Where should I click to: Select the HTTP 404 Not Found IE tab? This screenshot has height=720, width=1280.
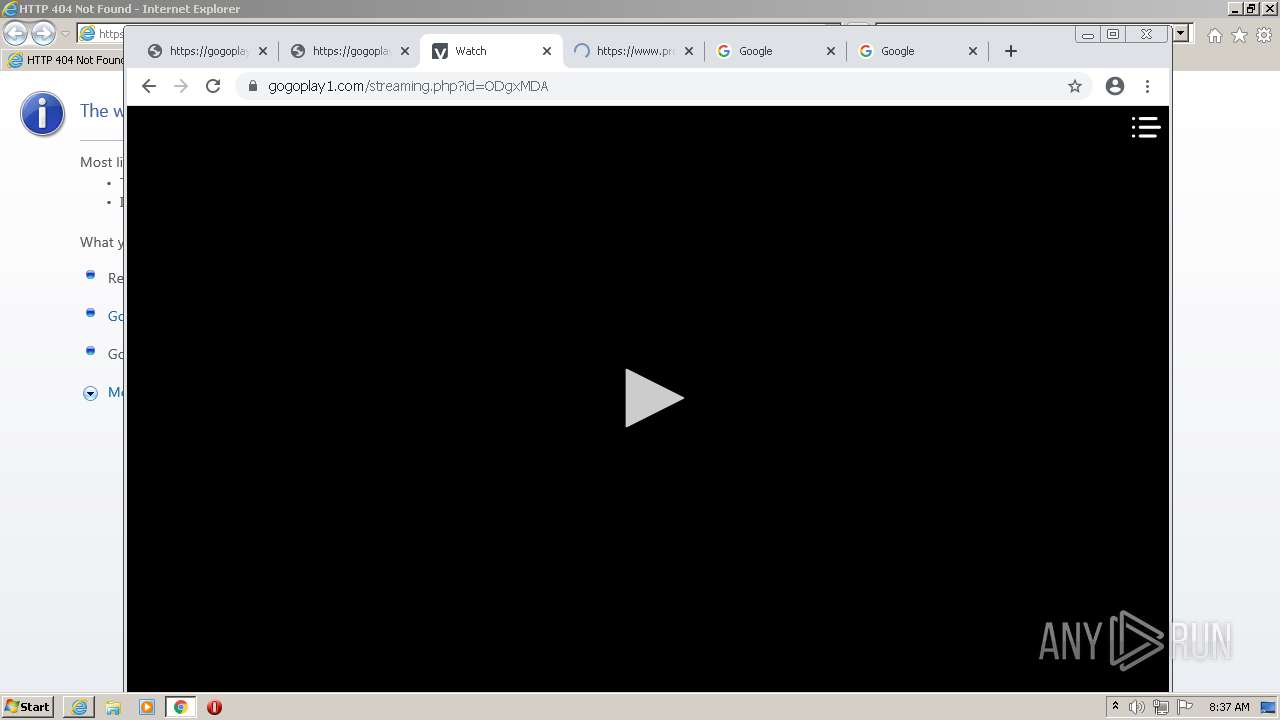64,60
